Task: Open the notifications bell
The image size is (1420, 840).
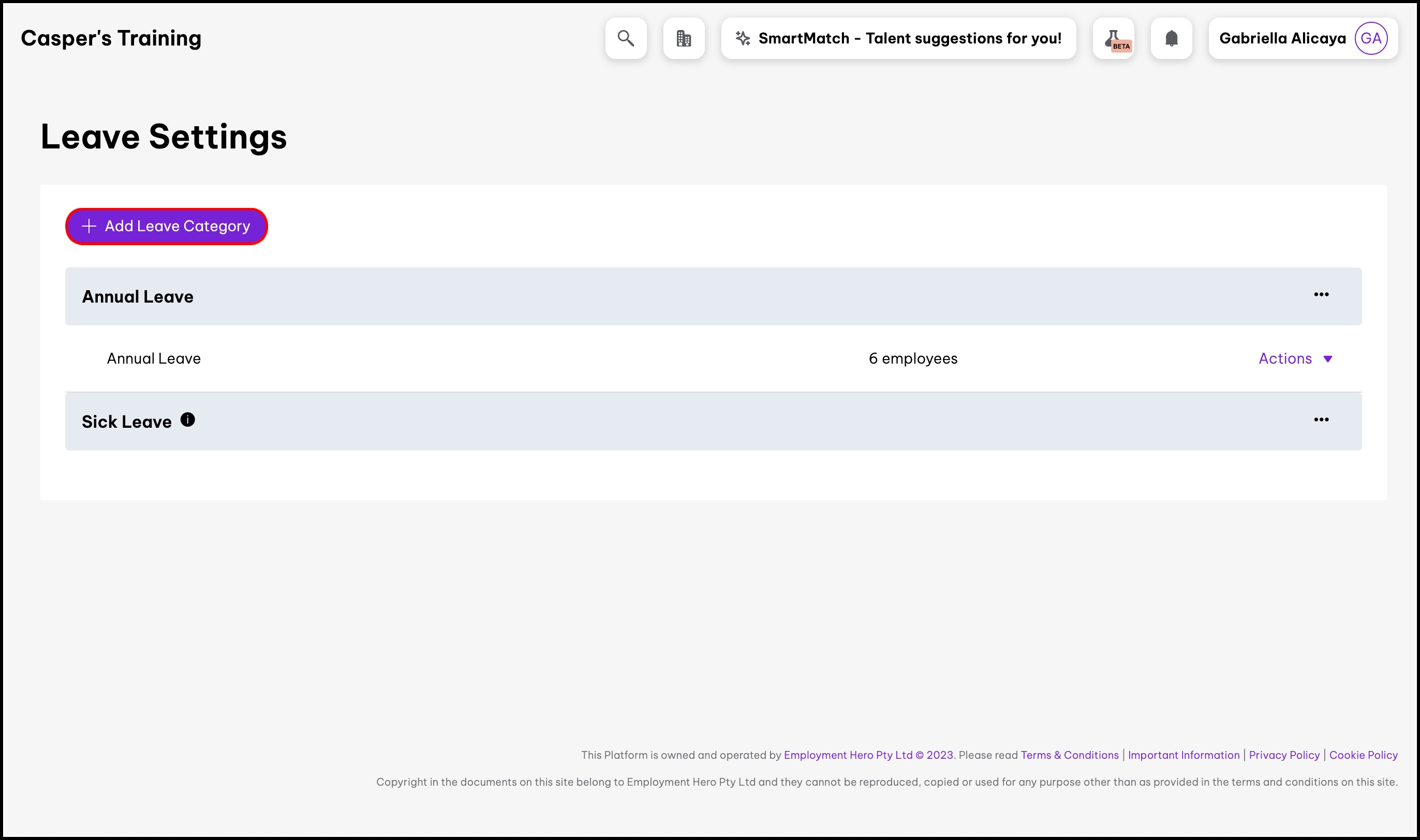Action: tap(1171, 38)
